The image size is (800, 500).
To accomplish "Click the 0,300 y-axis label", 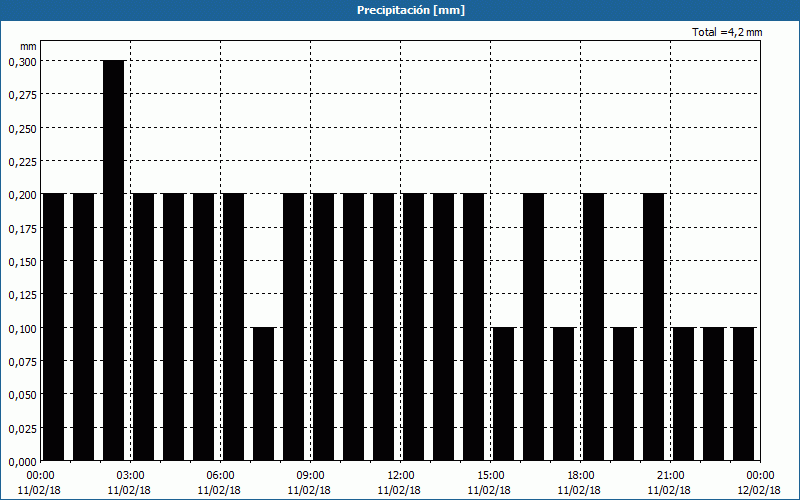I will pos(22,62).
